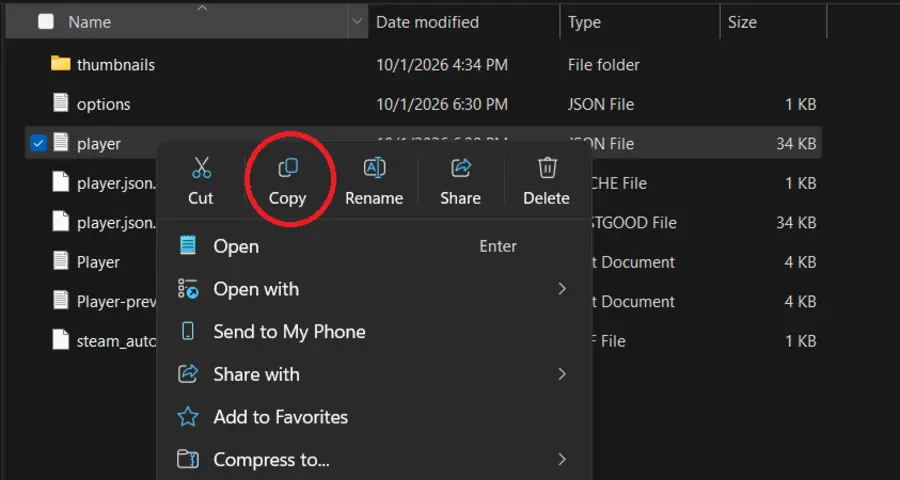900x480 pixels.
Task: Click the options file icon
Action: [x=61, y=103]
